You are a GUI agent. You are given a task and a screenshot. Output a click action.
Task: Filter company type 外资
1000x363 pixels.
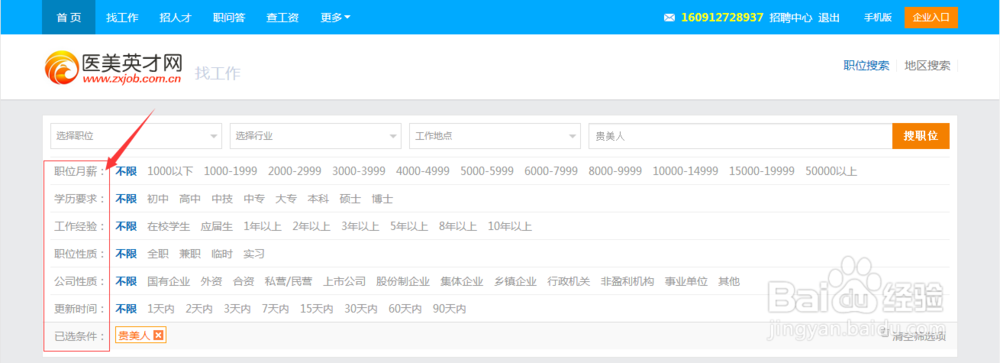(211, 281)
